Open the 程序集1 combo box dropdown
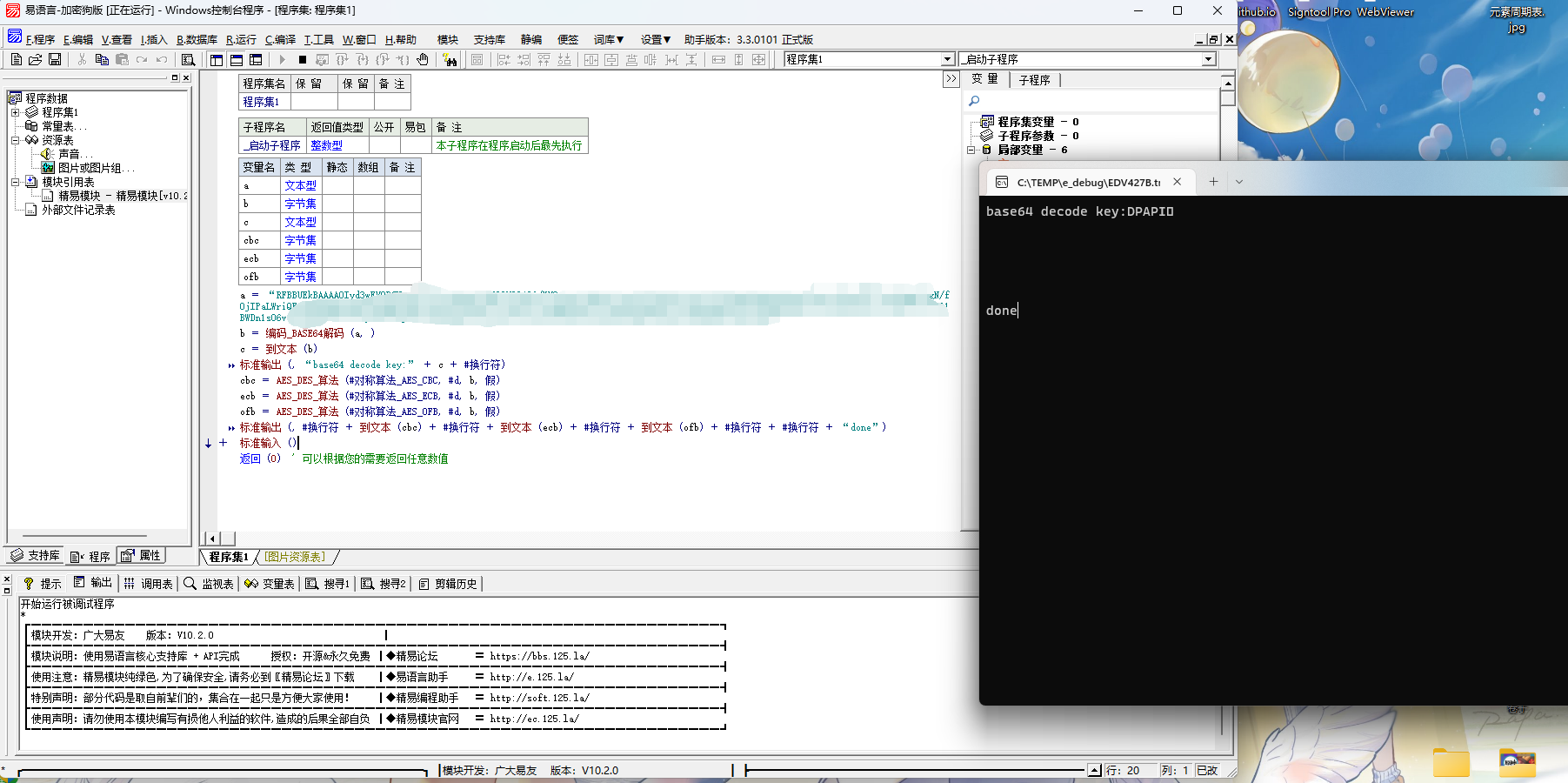The height and width of the screenshot is (783, 1568). 947,59
